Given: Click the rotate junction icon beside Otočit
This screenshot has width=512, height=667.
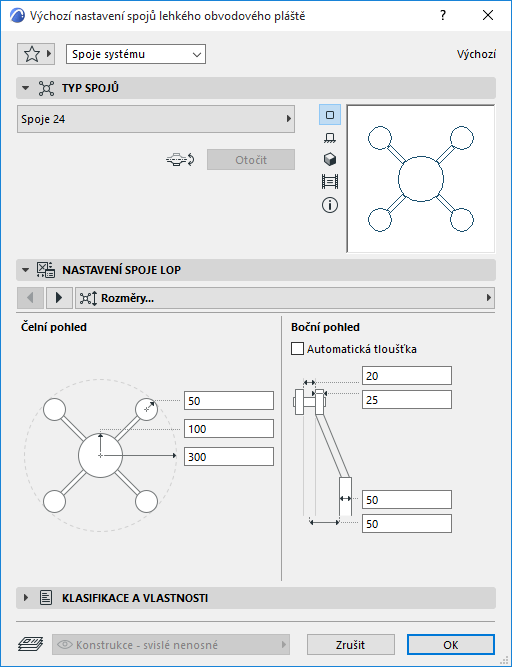Looking at the screenshot, I should [180, 160].
